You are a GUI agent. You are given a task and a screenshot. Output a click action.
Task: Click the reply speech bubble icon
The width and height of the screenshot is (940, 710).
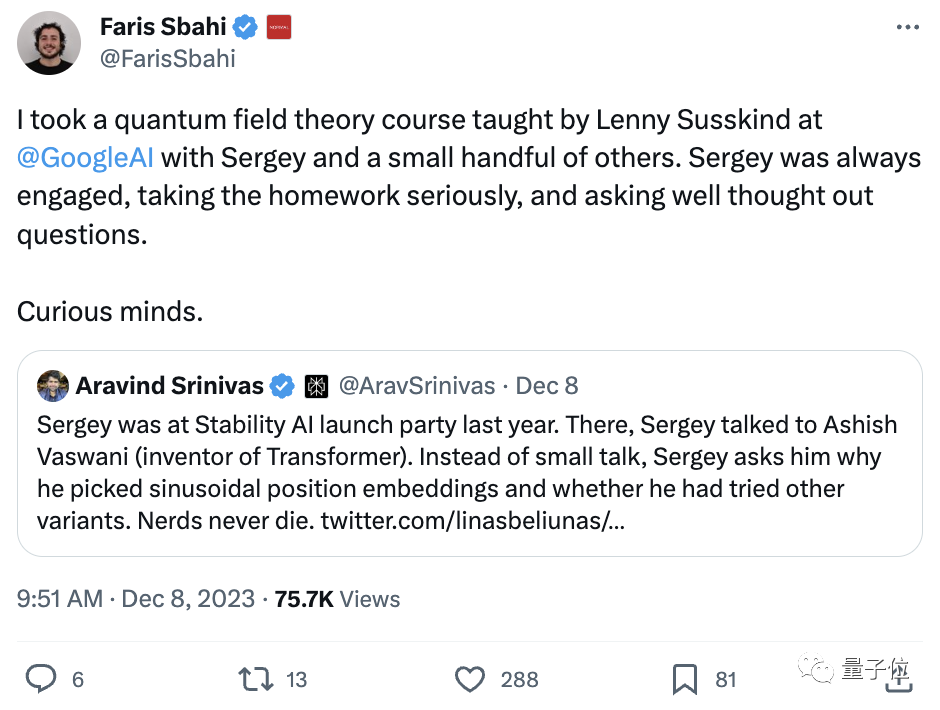(x=41, y=680)
